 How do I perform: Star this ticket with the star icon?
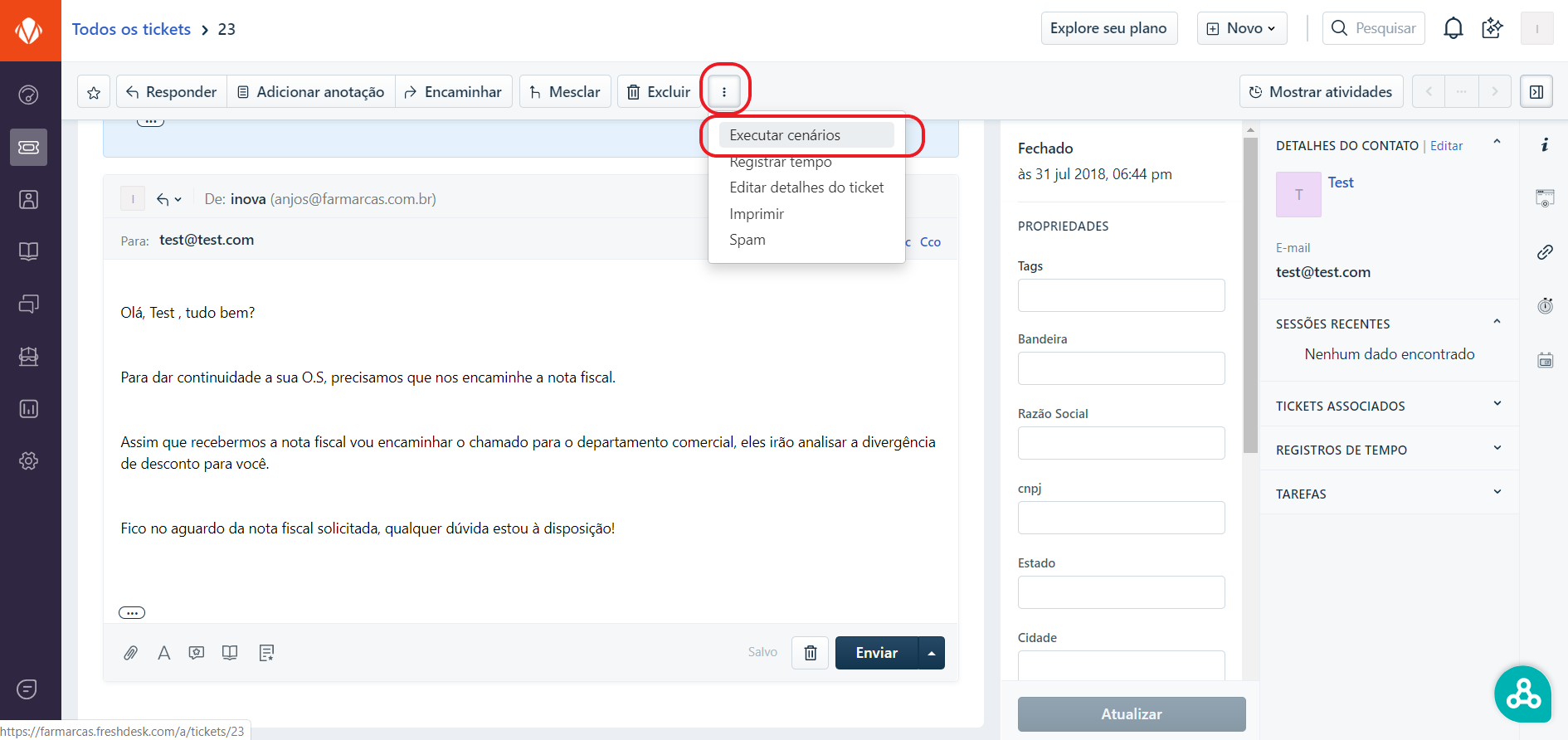(x=94, y=92)
